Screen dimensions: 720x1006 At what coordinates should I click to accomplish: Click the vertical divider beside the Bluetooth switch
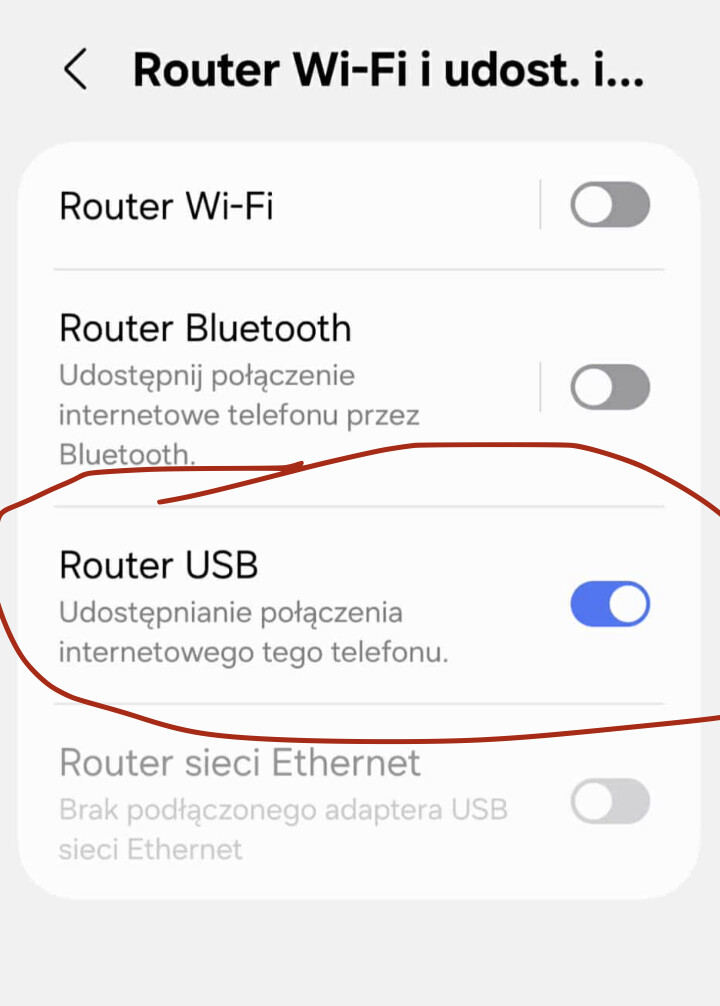(540, 387)
